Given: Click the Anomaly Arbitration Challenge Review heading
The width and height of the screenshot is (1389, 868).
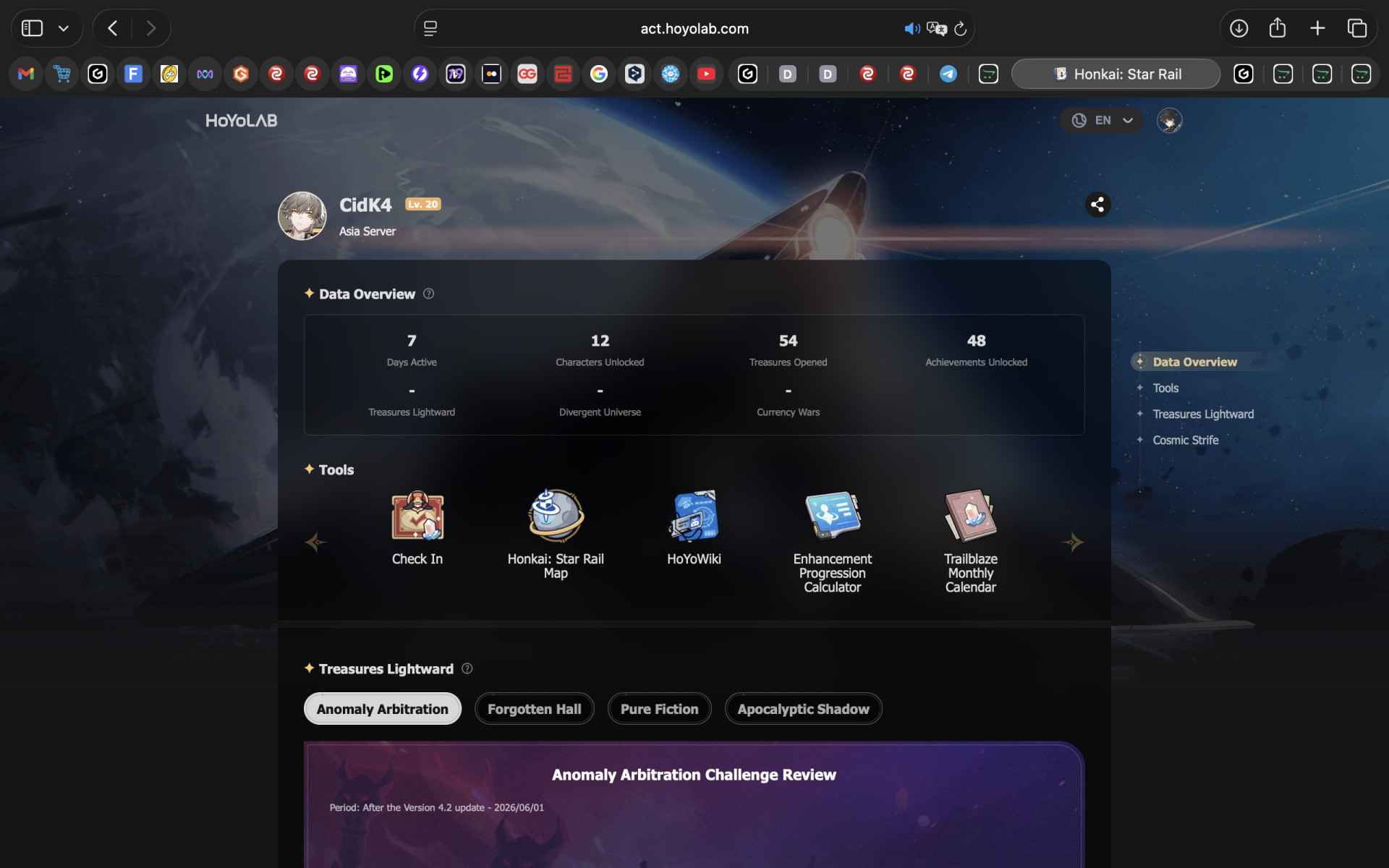Looking at the screenshot, I should [x=694, y=775].
